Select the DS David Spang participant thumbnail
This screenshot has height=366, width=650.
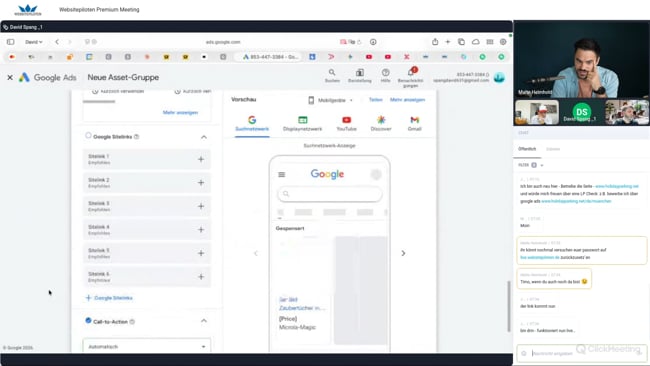click(x=582, y=112)
